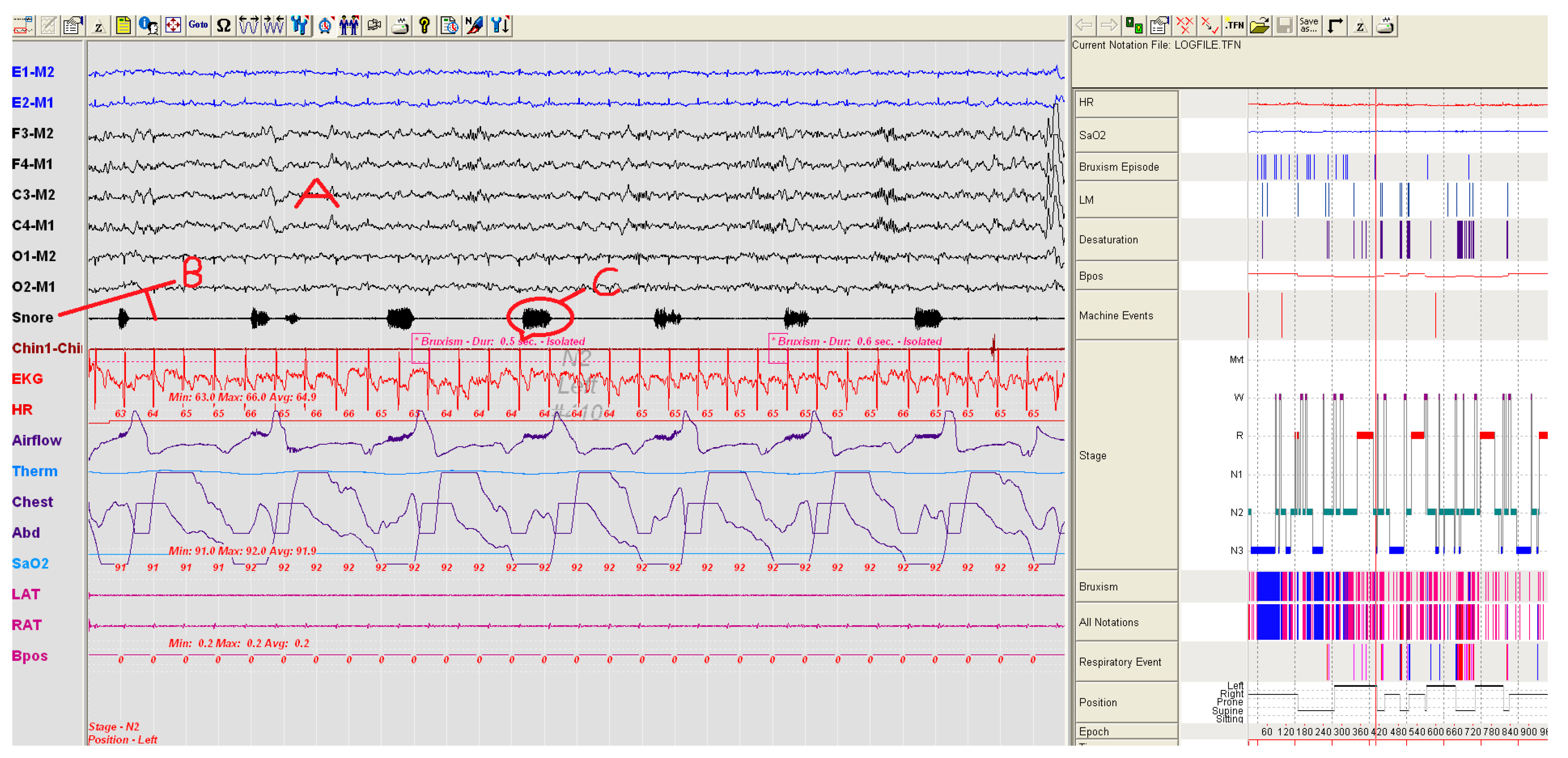Click the Snore channel label

32,317
